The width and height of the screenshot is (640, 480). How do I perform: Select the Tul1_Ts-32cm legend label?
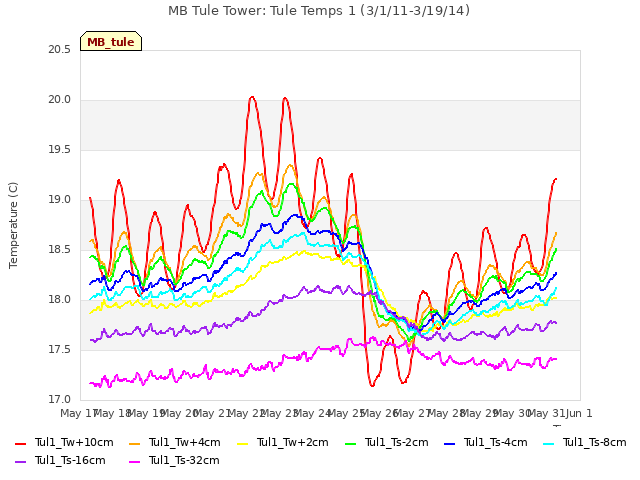184,460
